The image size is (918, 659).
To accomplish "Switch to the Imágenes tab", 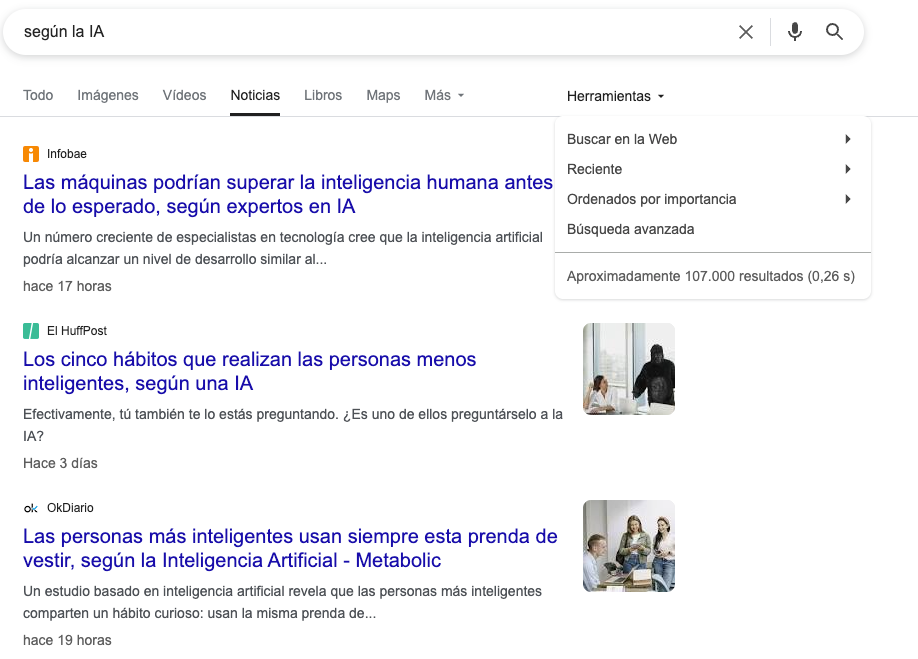I will 108,96.
